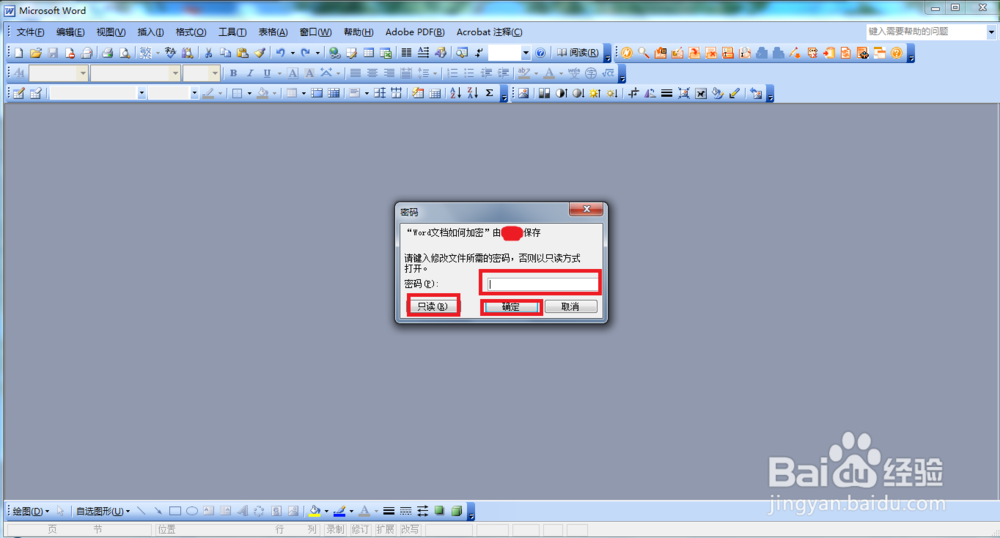
Task: Open the Style combo box dropdown
Action: (x=82, y=73)
